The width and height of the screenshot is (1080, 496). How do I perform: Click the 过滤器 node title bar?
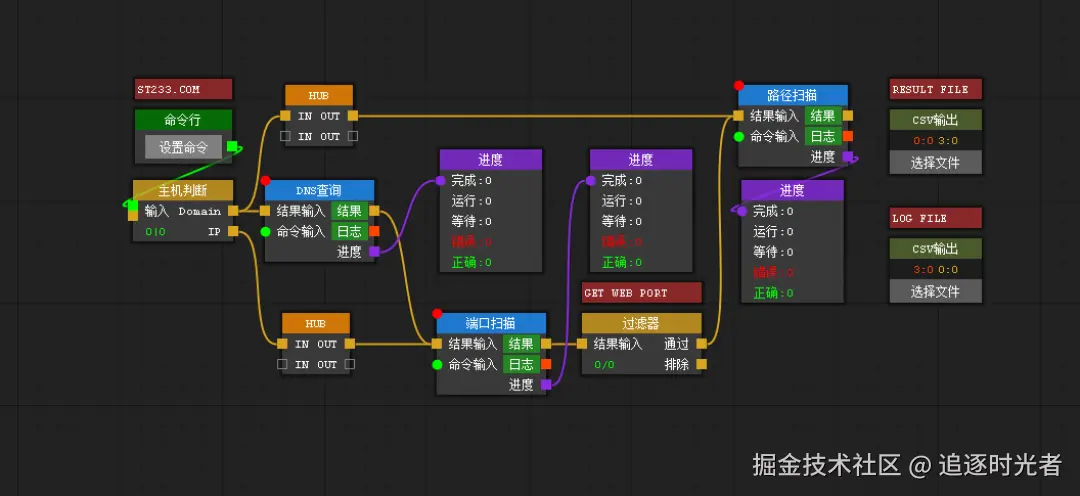coord(641,324)
